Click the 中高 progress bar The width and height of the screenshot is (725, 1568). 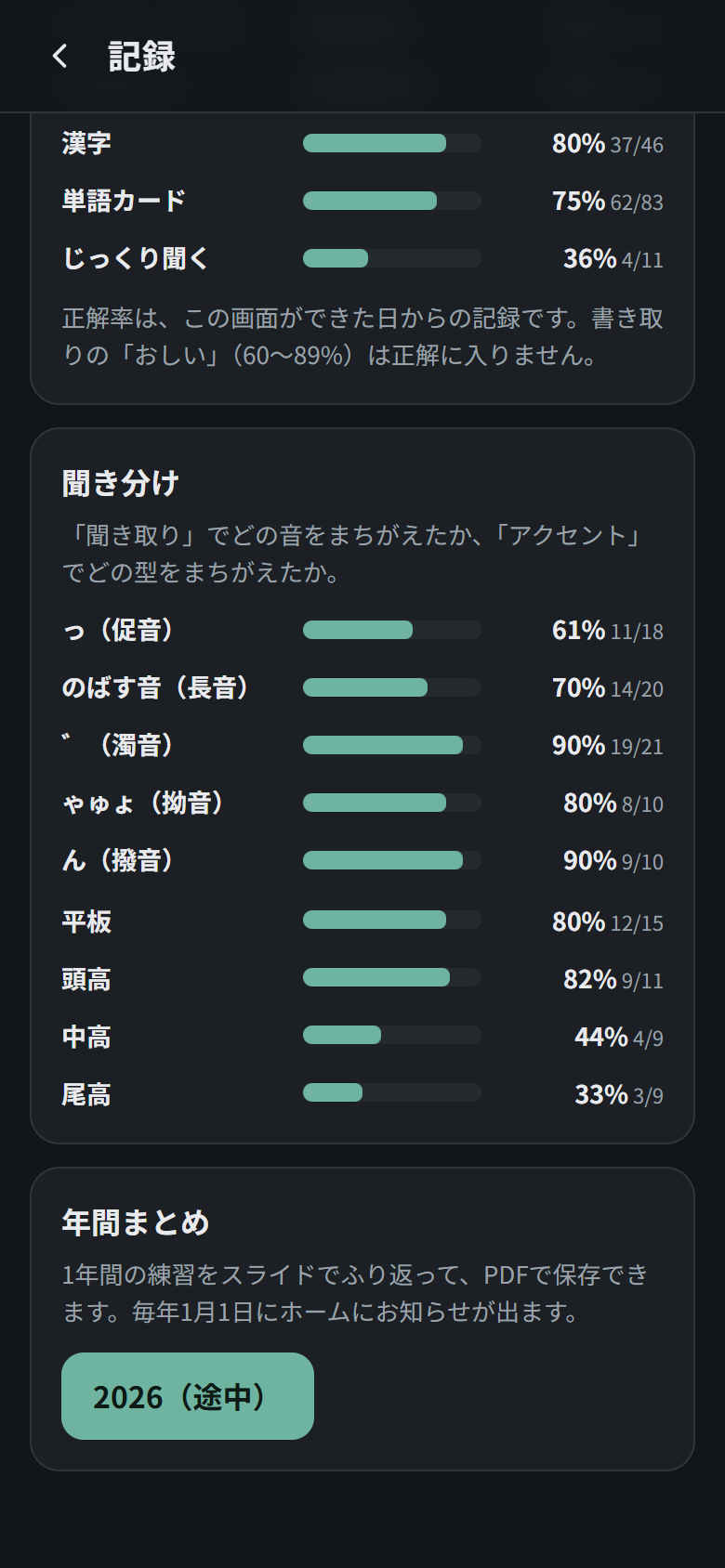391,1035
